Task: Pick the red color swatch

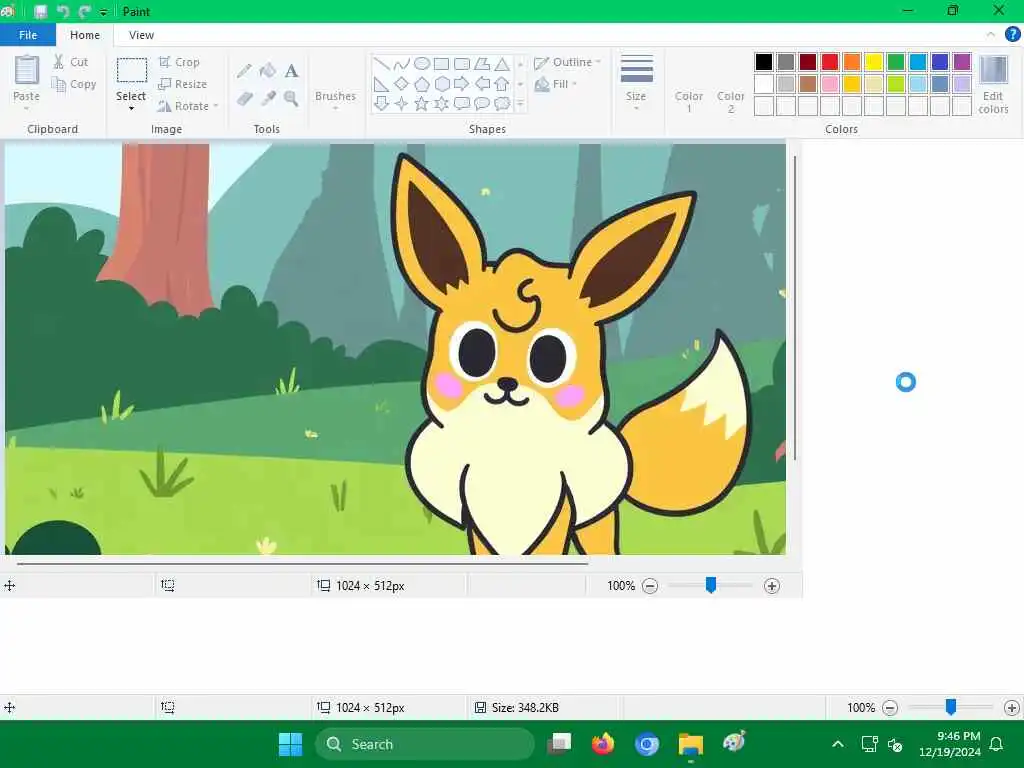Action: click(x=830, y=62)
